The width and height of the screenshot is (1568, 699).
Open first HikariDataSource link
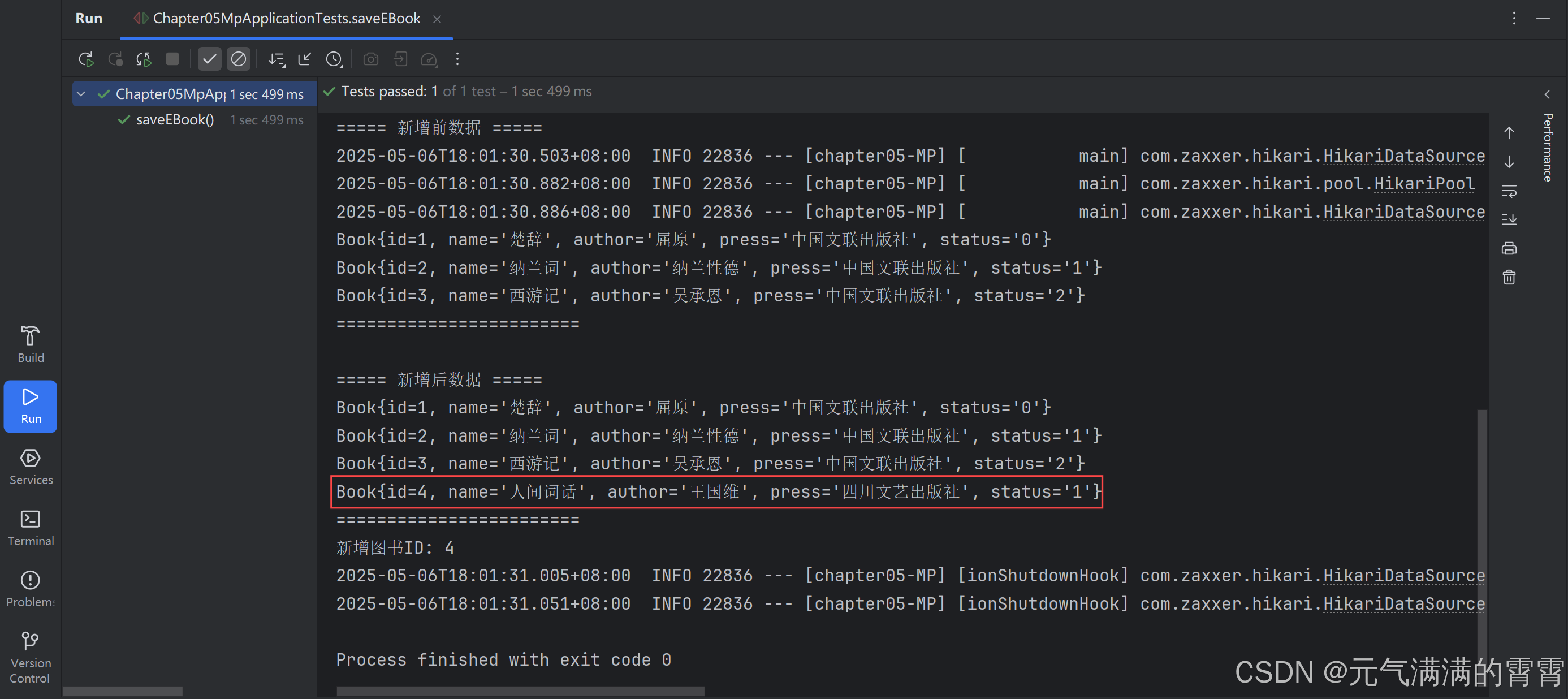1403,156
